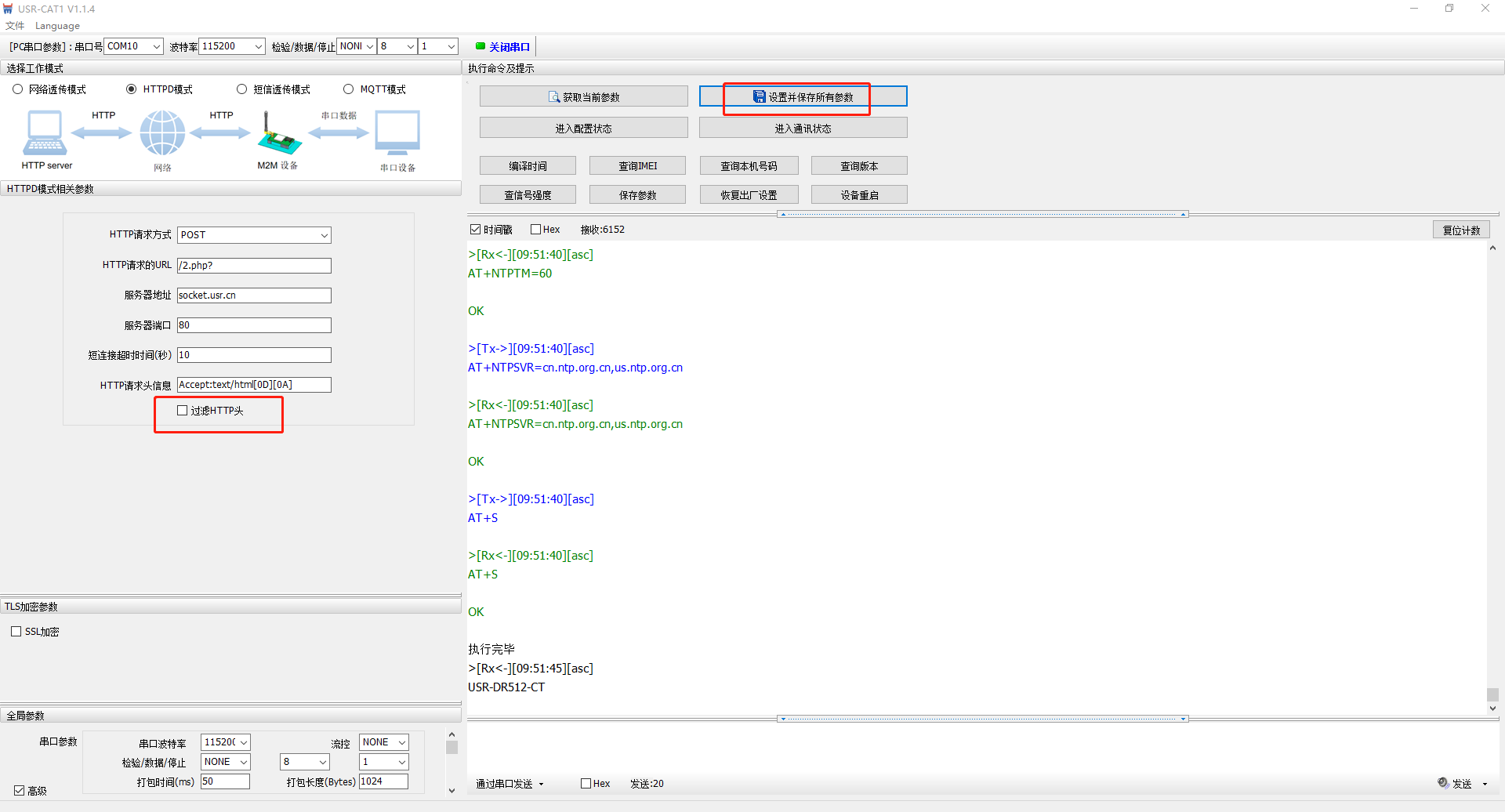Click the M2M device module icon
Image resolution: width=1505 pixels, height=812 pixels.
tap(278, 136)
